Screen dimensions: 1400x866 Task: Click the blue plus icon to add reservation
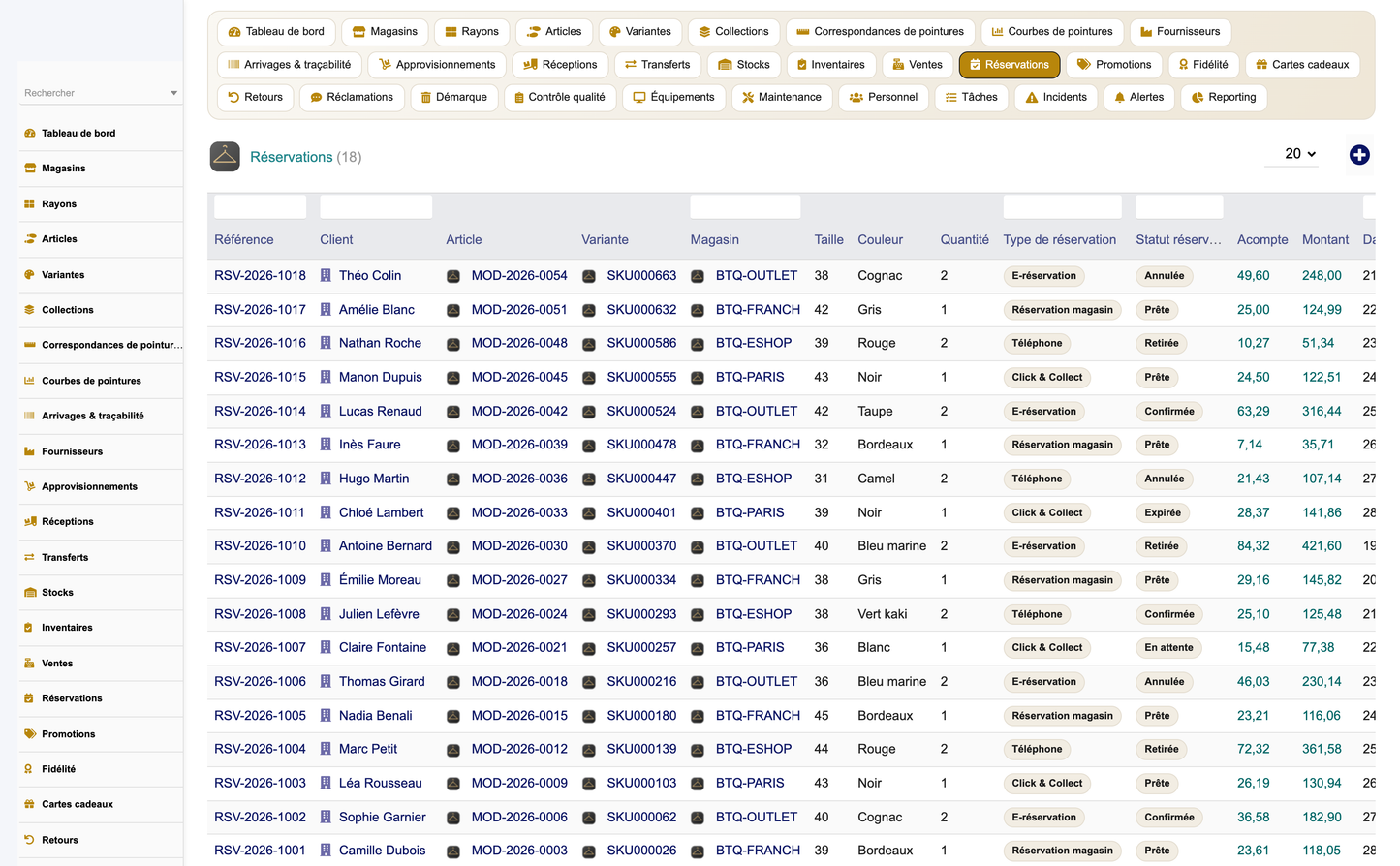click(x=1359, y=155)
